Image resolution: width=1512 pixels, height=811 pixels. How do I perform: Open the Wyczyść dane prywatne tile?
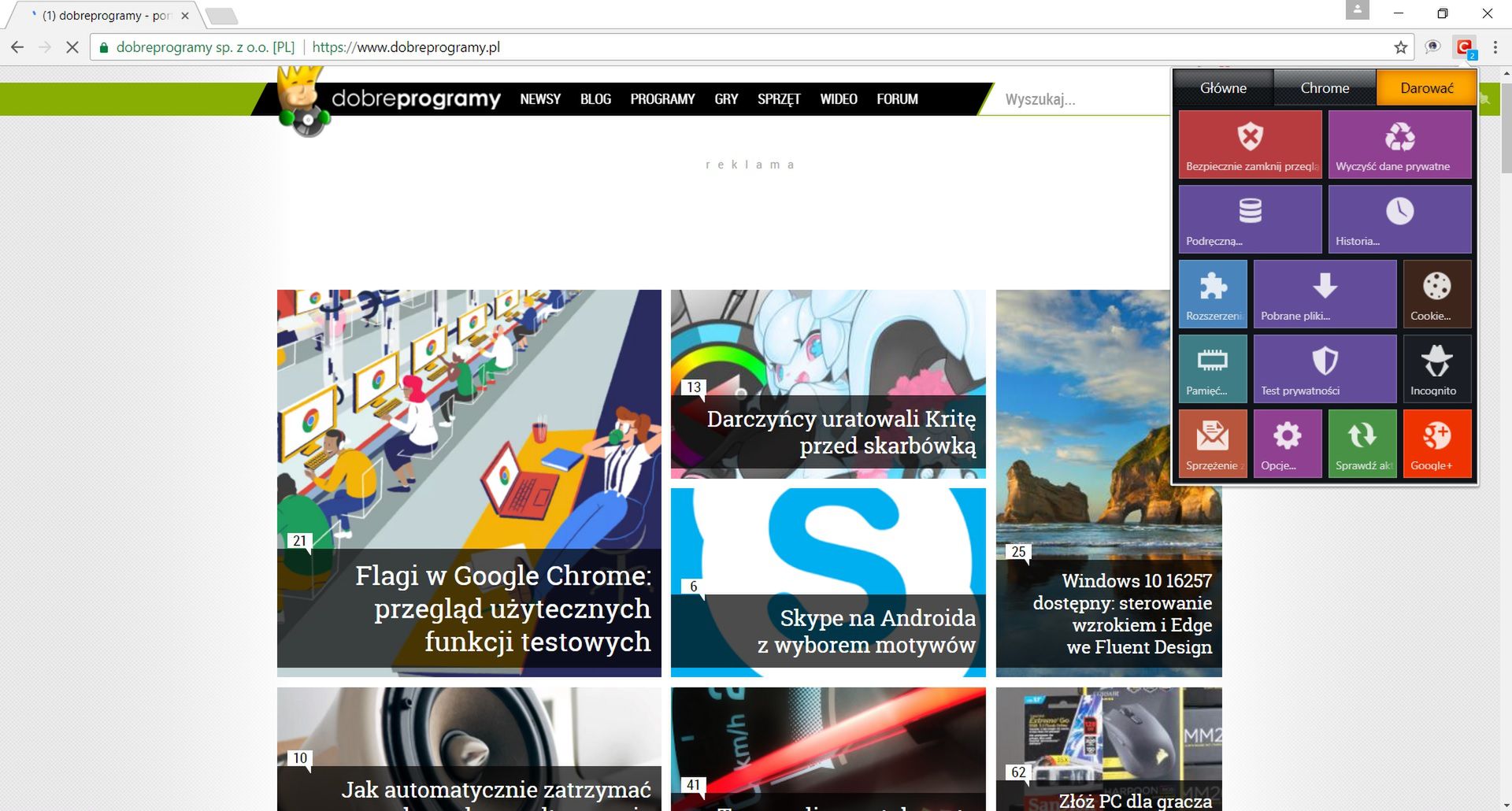tap(1400, 144)
